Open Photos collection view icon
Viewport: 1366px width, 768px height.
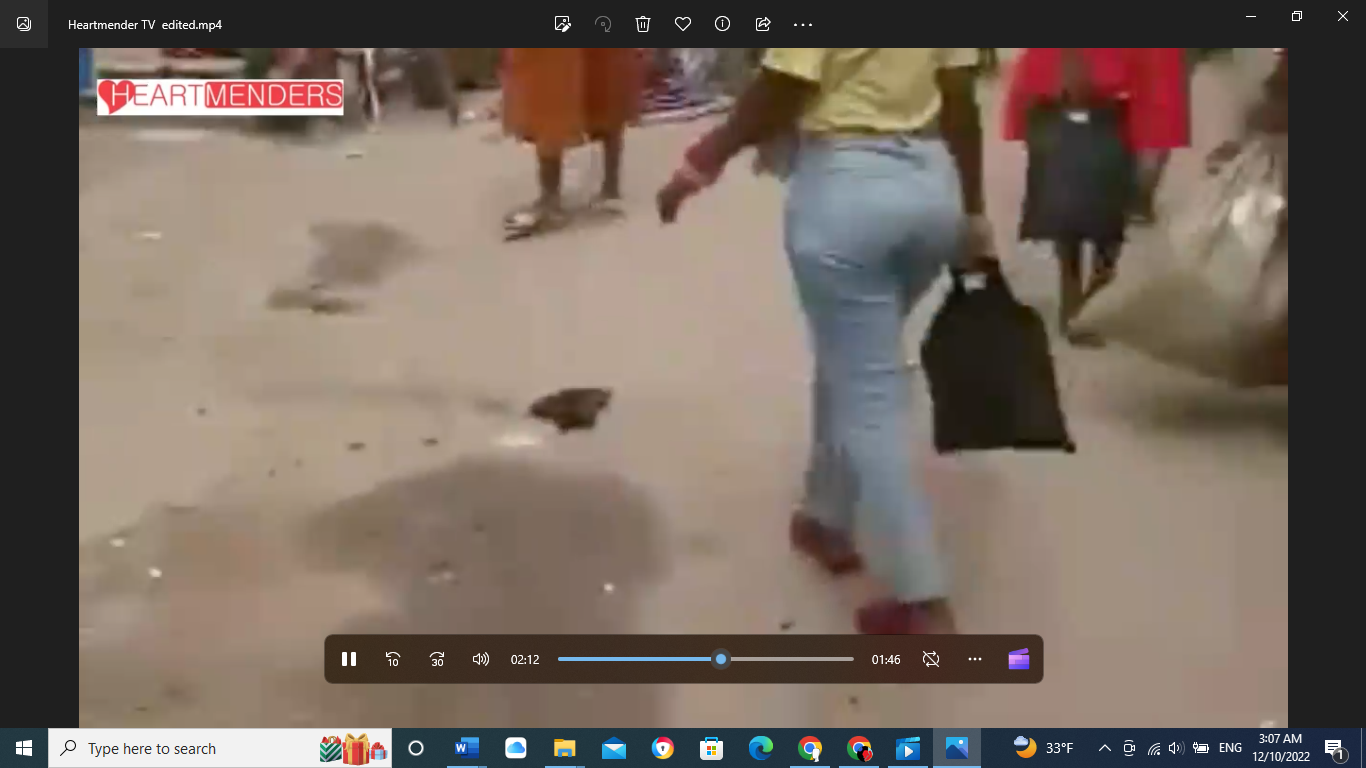point(24,24)
